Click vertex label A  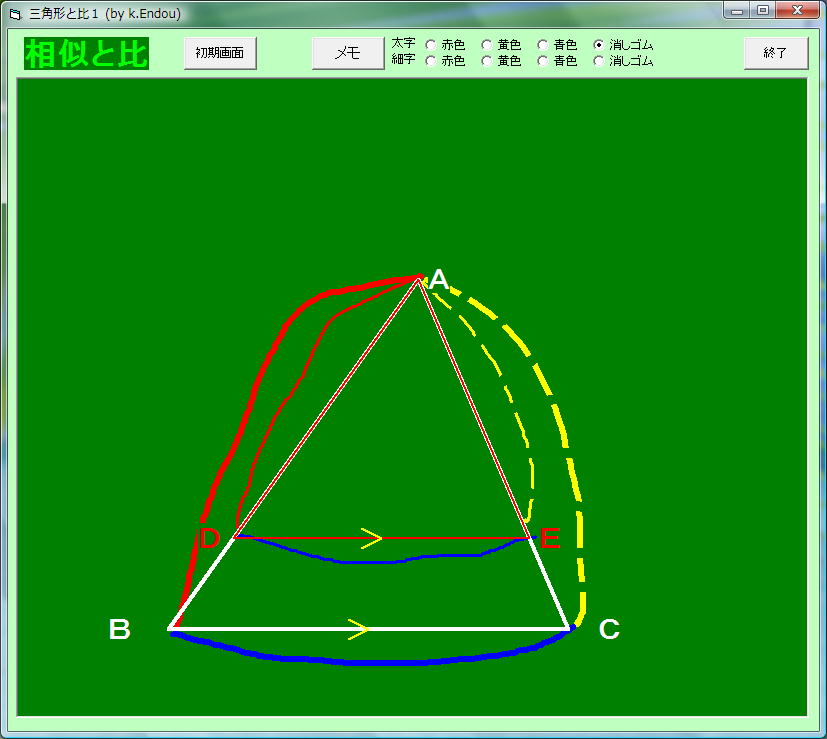(x=438, y=280)
